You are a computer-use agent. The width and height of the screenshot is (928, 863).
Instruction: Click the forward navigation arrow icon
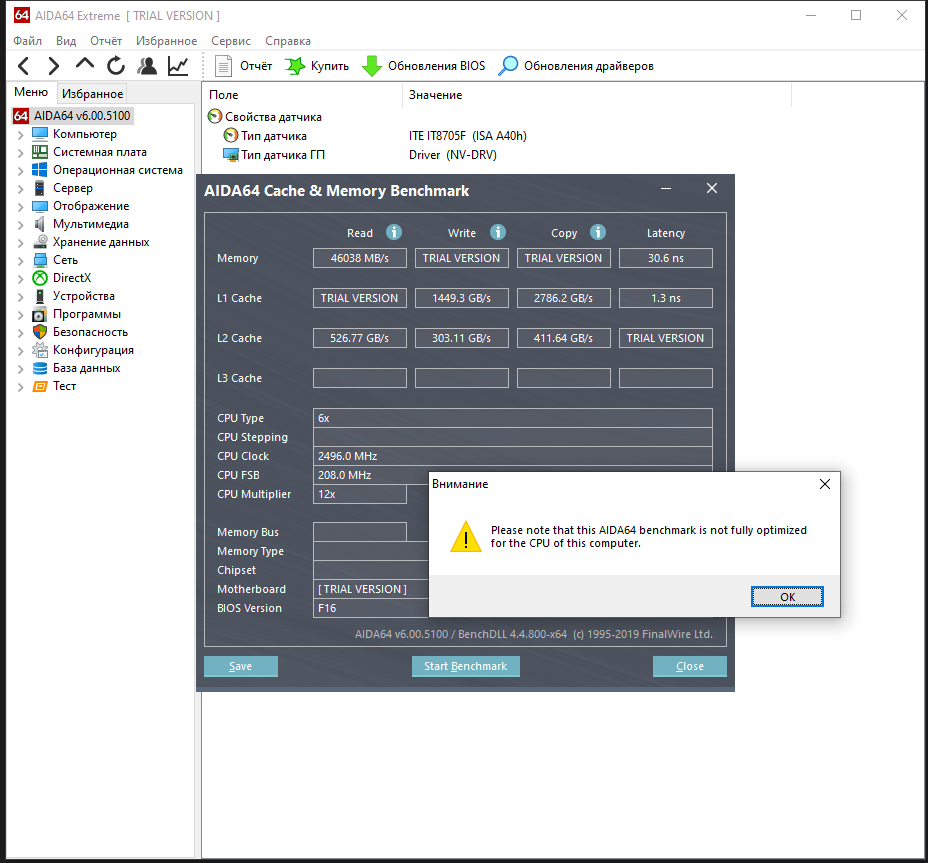[x=54, y=66]
